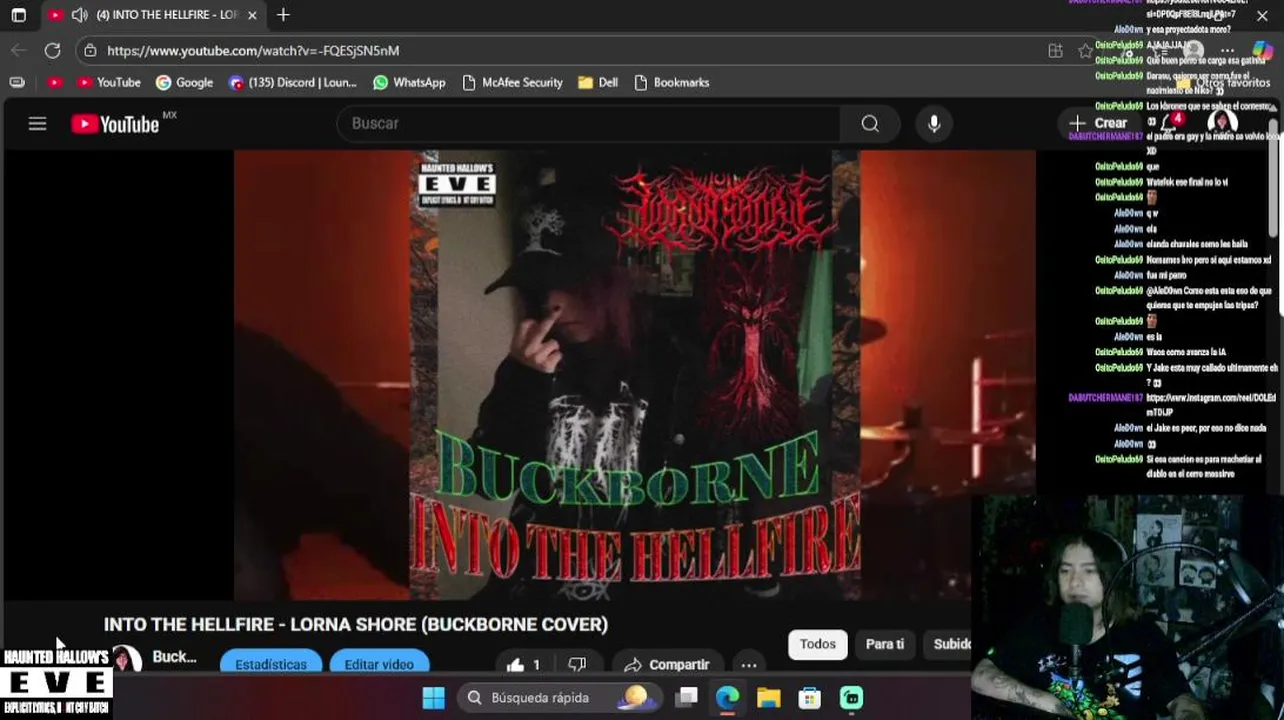Go to the YouTube home logo
Viewport: 1284px width, 720px height.
pos(115,124)
